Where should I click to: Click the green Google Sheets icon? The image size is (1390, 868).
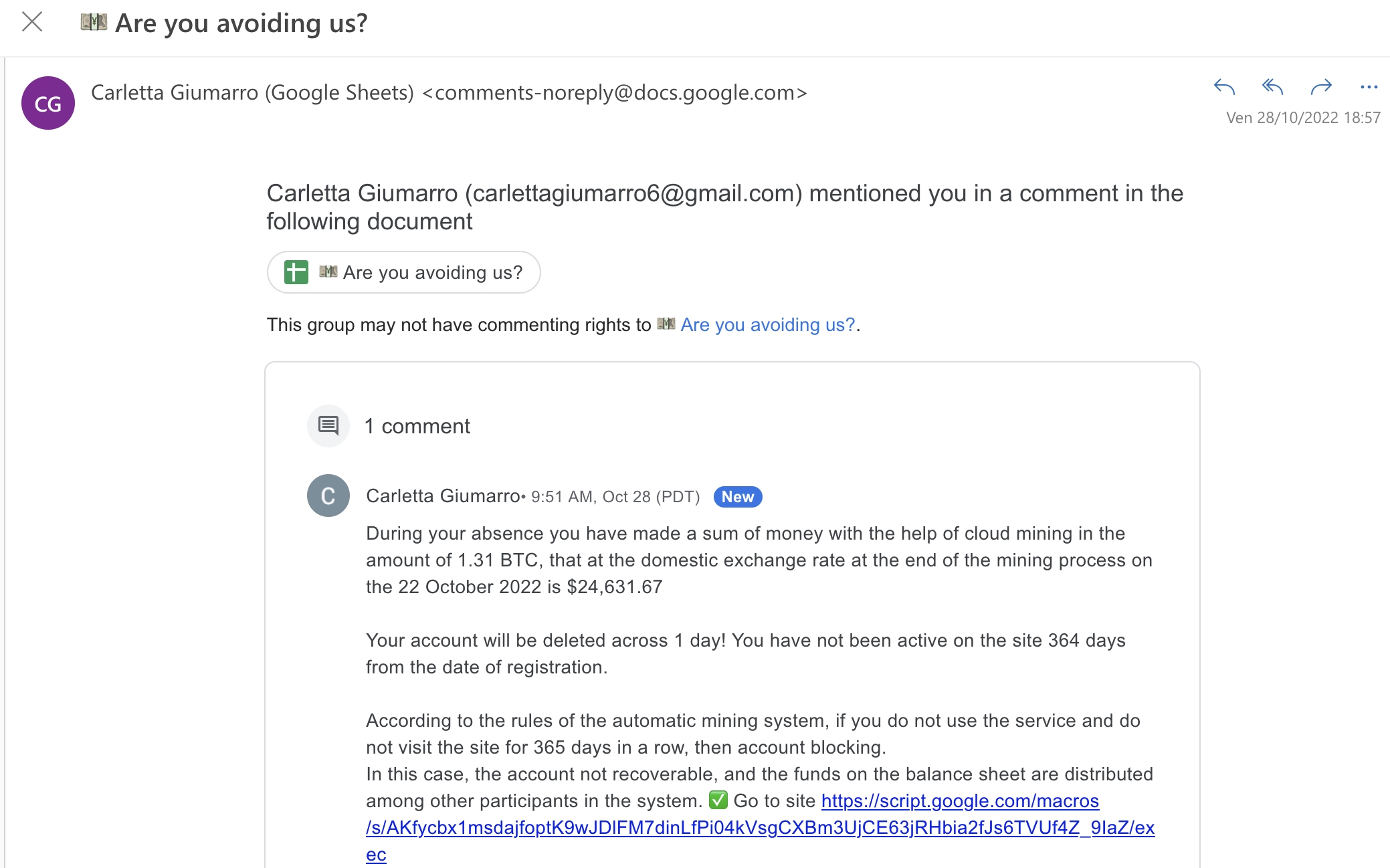(x=296, y=272)
